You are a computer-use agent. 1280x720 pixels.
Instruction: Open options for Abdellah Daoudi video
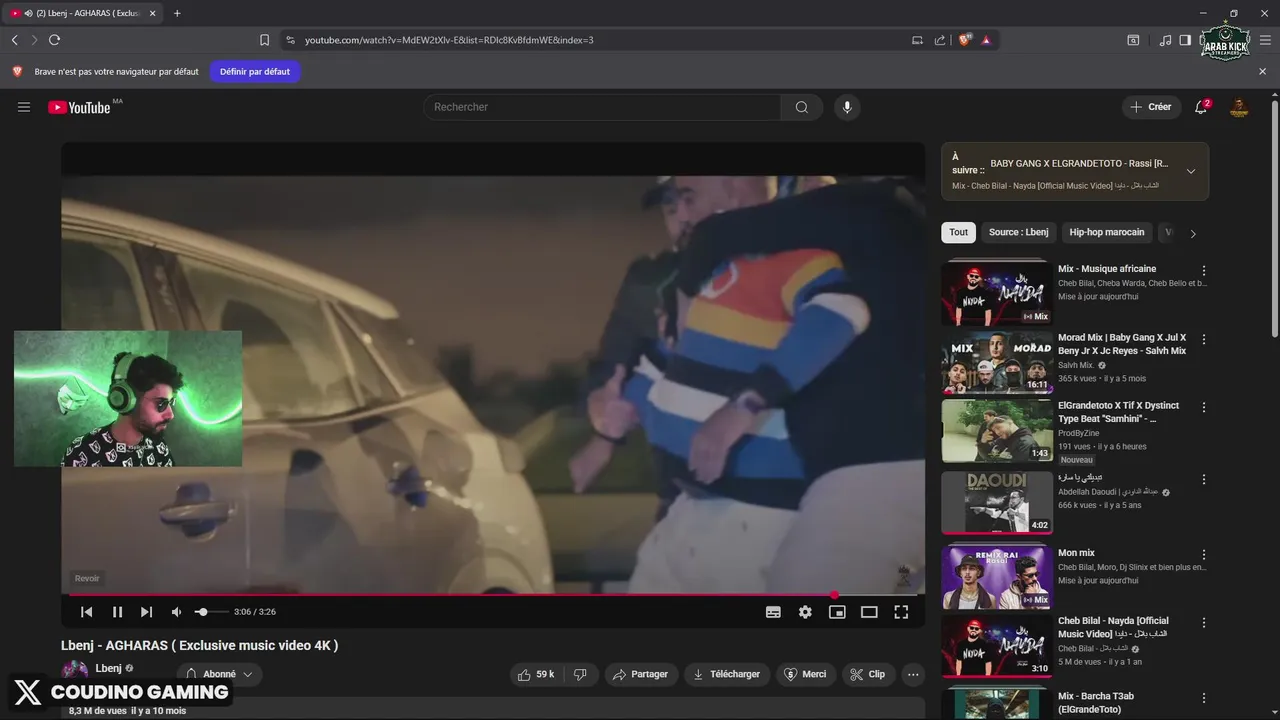pos(1204,479)
